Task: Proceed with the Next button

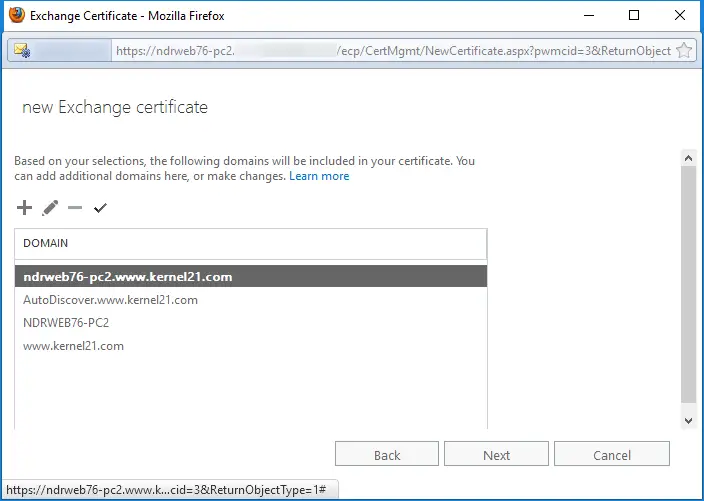Action: click(496, 454)
